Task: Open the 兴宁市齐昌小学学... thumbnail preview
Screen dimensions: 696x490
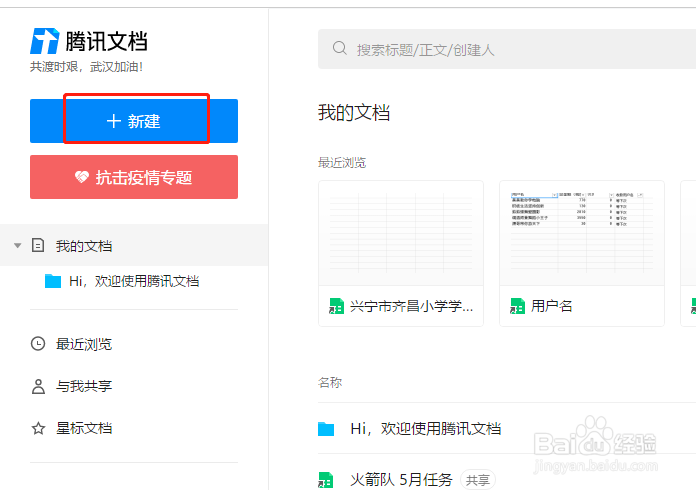Action: click(x=401, y=233)
